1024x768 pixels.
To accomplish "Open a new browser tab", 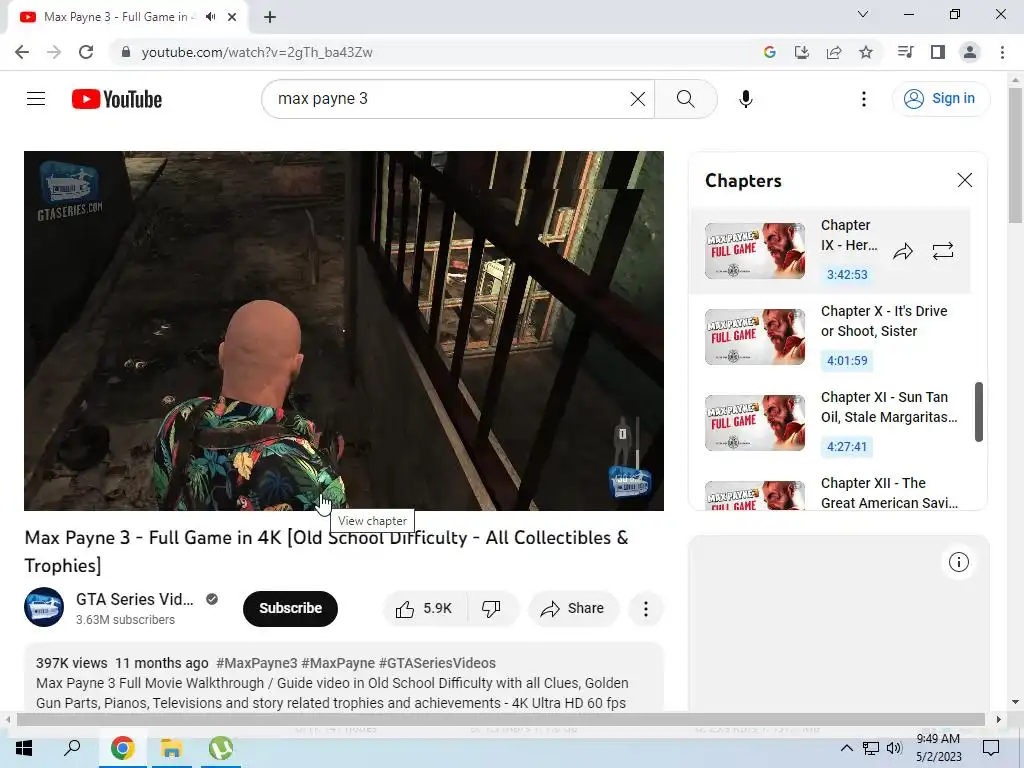I will [270, 17].
